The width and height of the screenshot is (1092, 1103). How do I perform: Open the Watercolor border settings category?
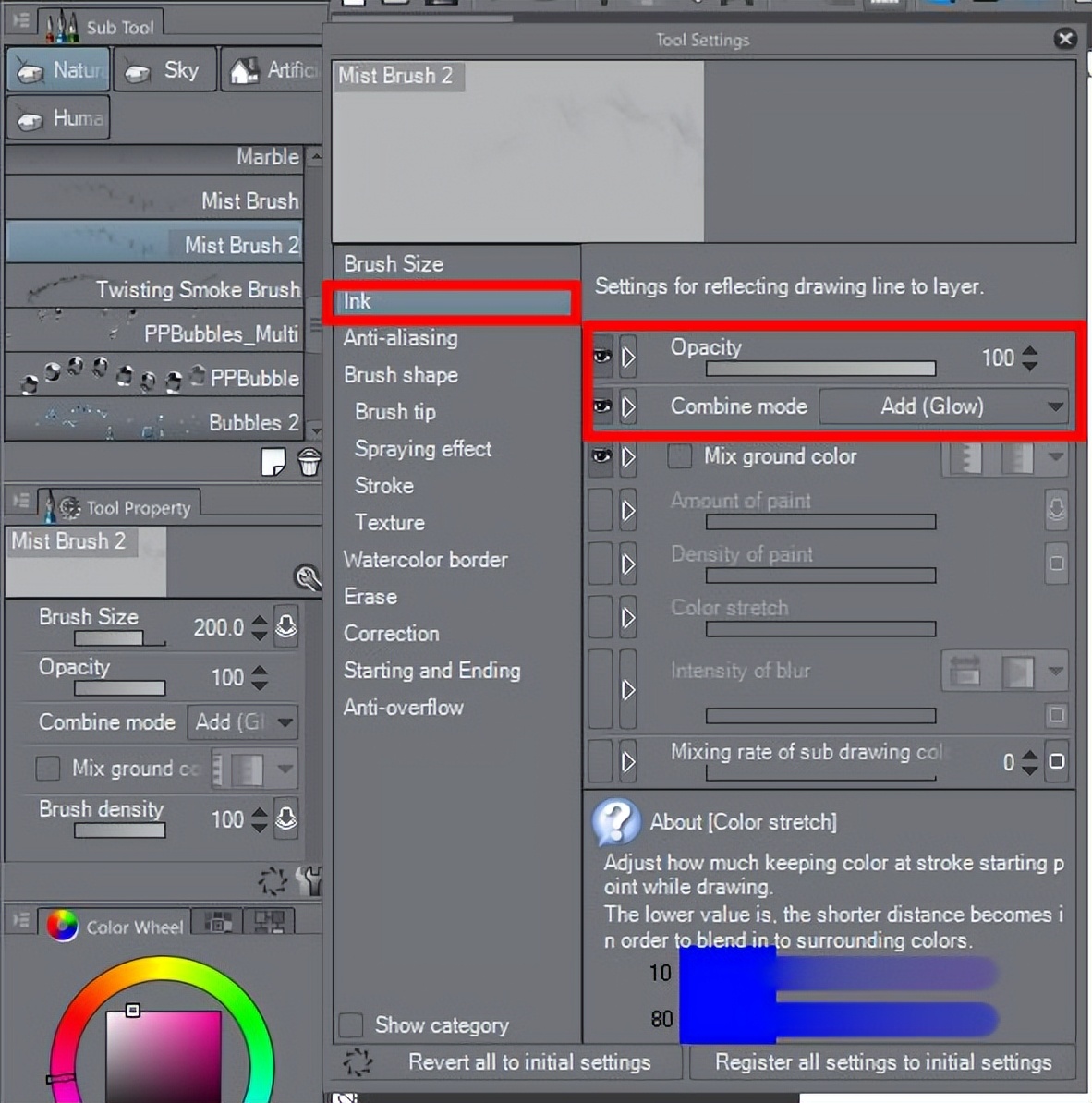(426, 559)
